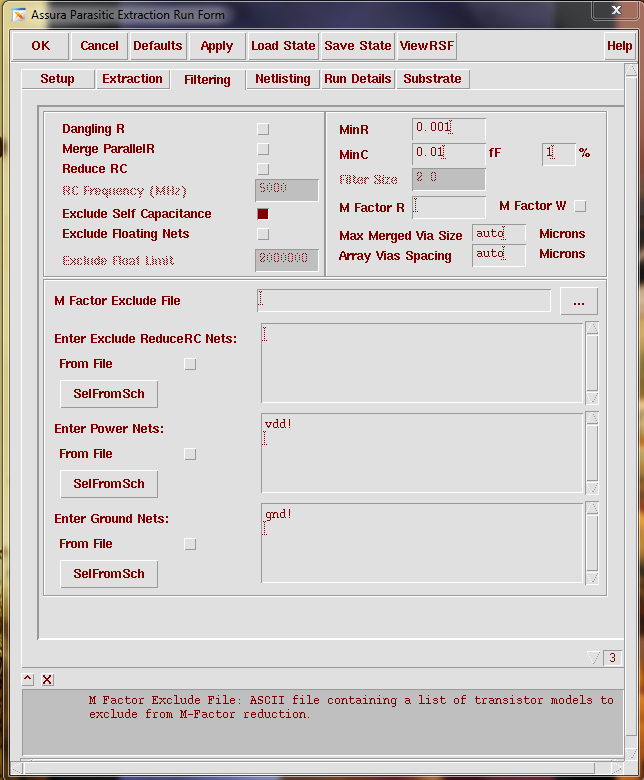Click the Ground Nets text area

coord(422,543)
